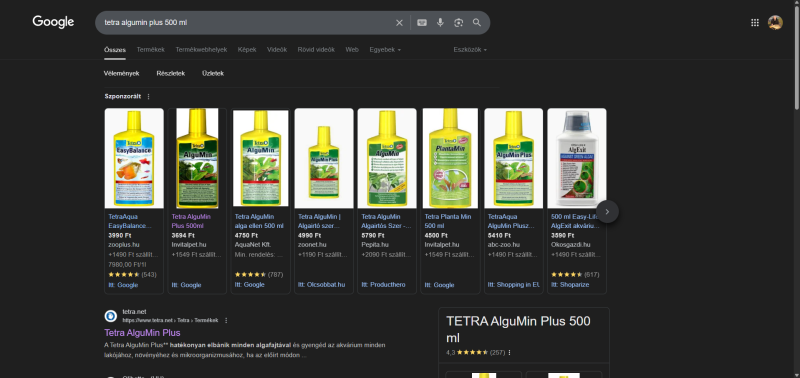The width and height of the screenshot is (800, 378).
Task: Switch to the Rövid videók tab
Action: click(316, 49)
